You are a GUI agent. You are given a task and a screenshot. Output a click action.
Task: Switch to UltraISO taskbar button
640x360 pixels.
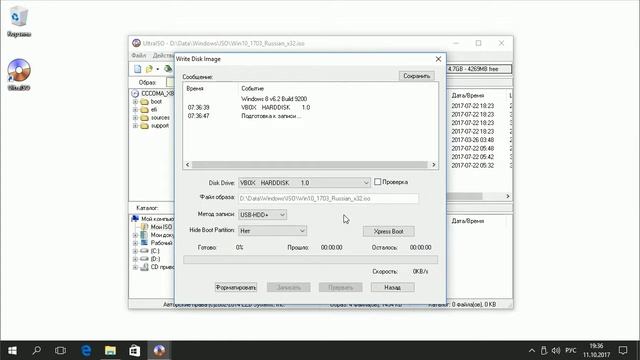(x=159, y=350)
